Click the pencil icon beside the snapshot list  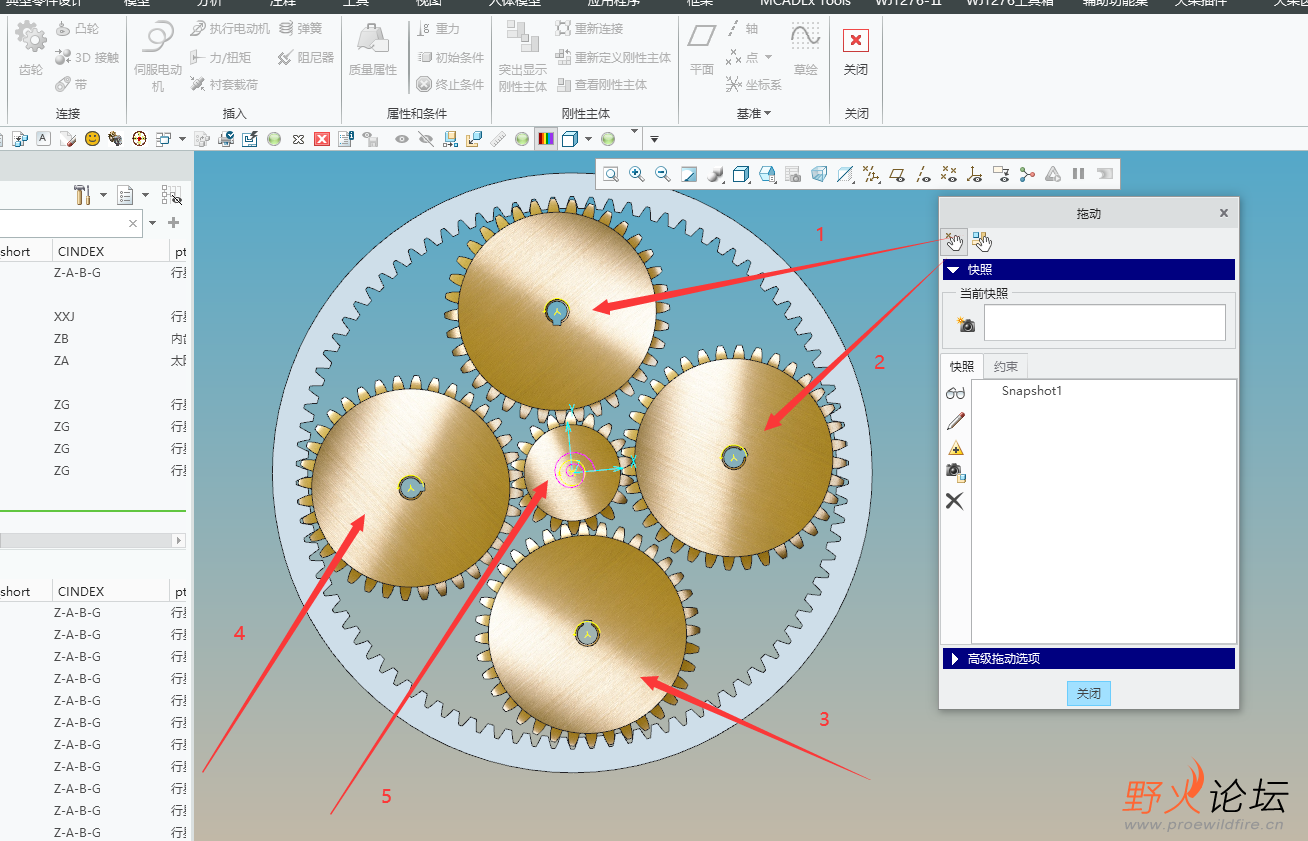coord(955,421)
